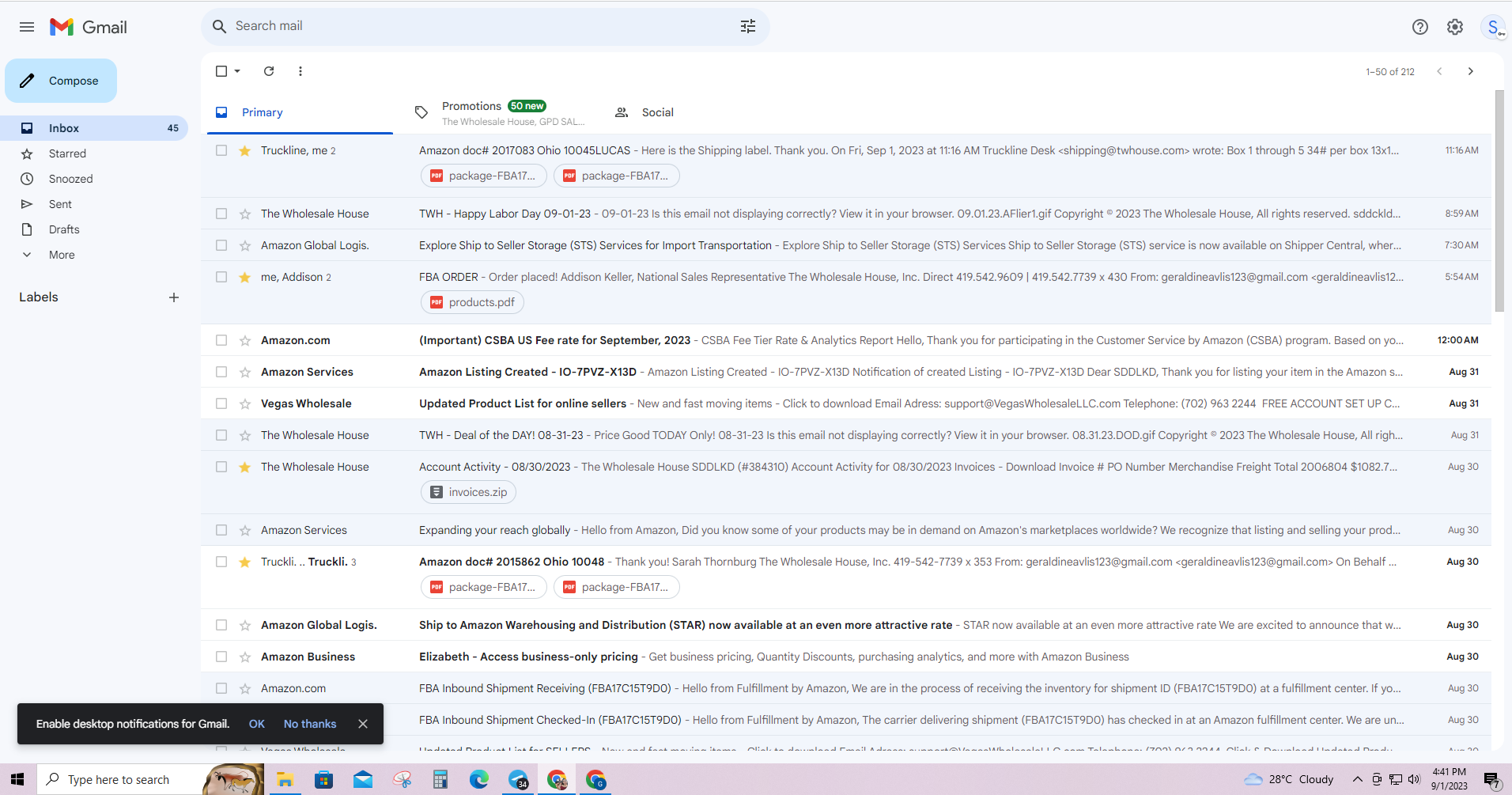Click the Gmail logo
1512x795 pixels.
coord(89,27)
